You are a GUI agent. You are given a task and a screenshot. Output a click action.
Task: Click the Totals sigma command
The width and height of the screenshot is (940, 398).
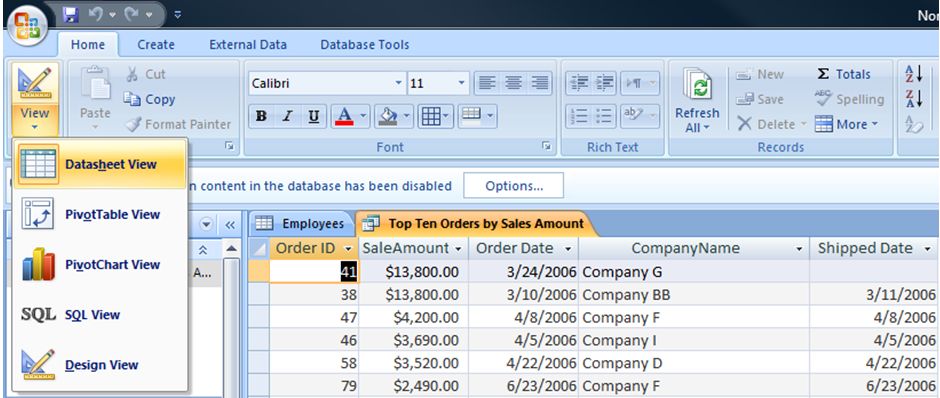click(844, 74)
